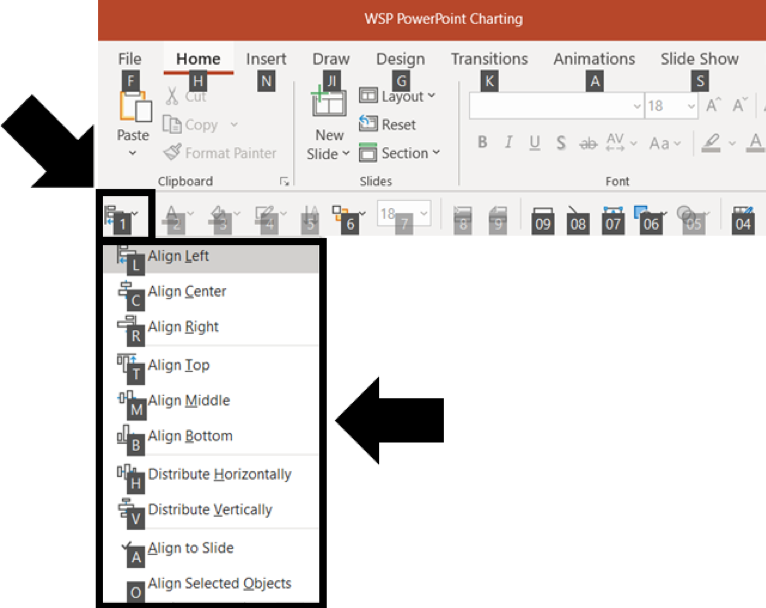Select Distribute Vertically

211,510
